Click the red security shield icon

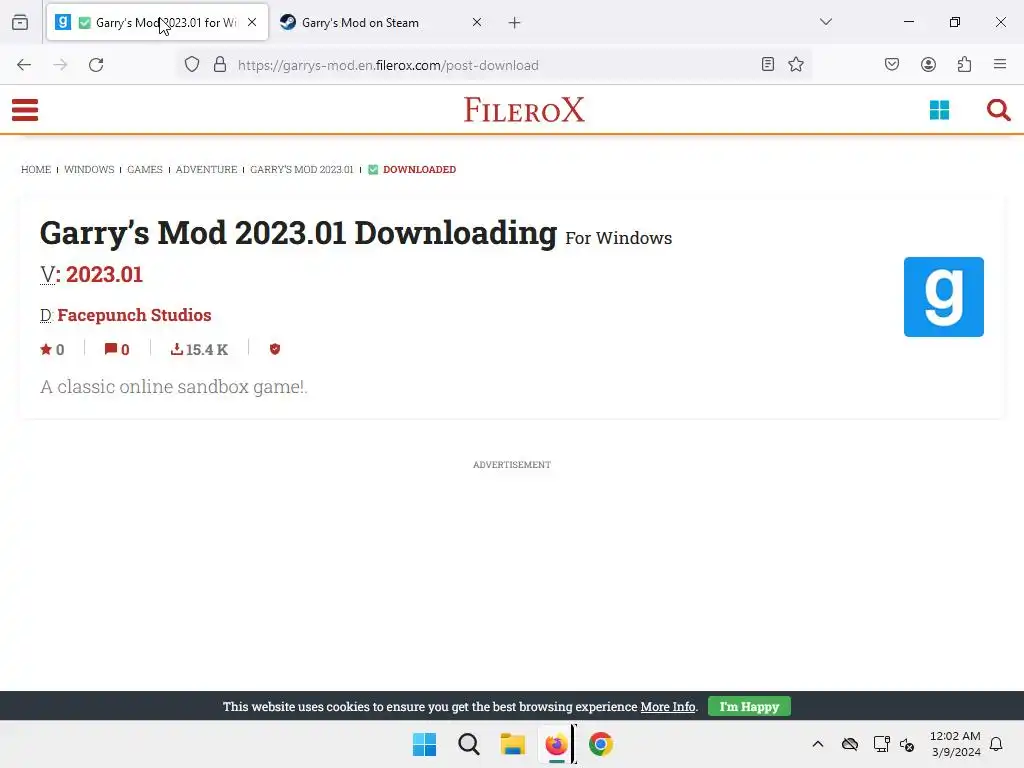pyautogui.click(x=275, y=349)
